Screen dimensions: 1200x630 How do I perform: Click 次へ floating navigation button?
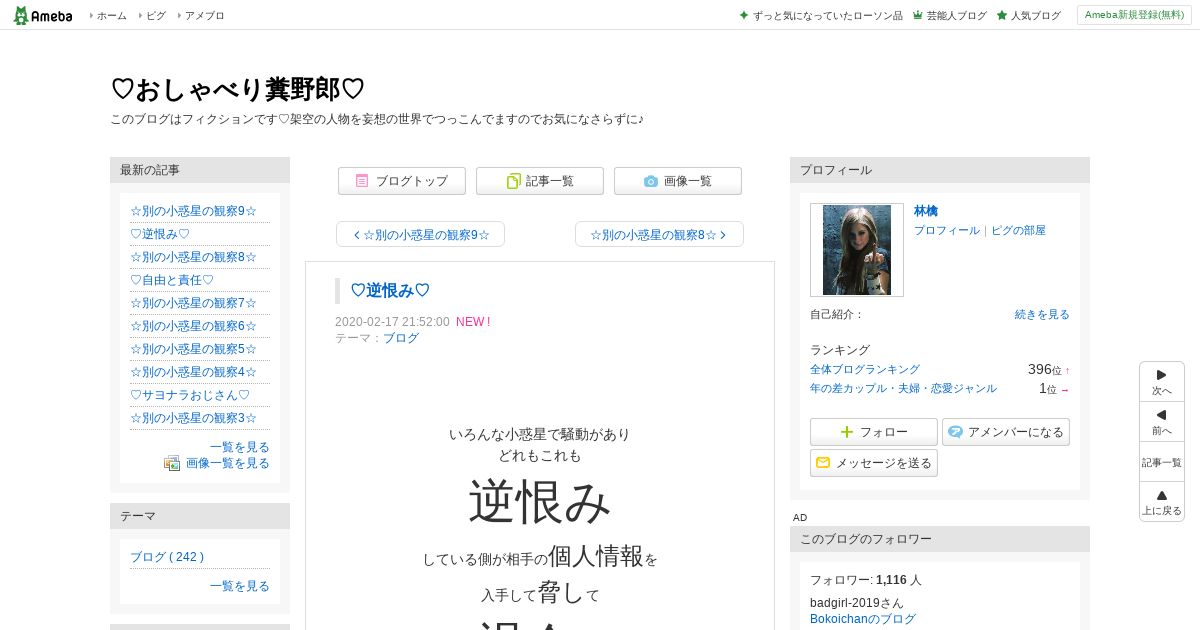(1162, 381)
